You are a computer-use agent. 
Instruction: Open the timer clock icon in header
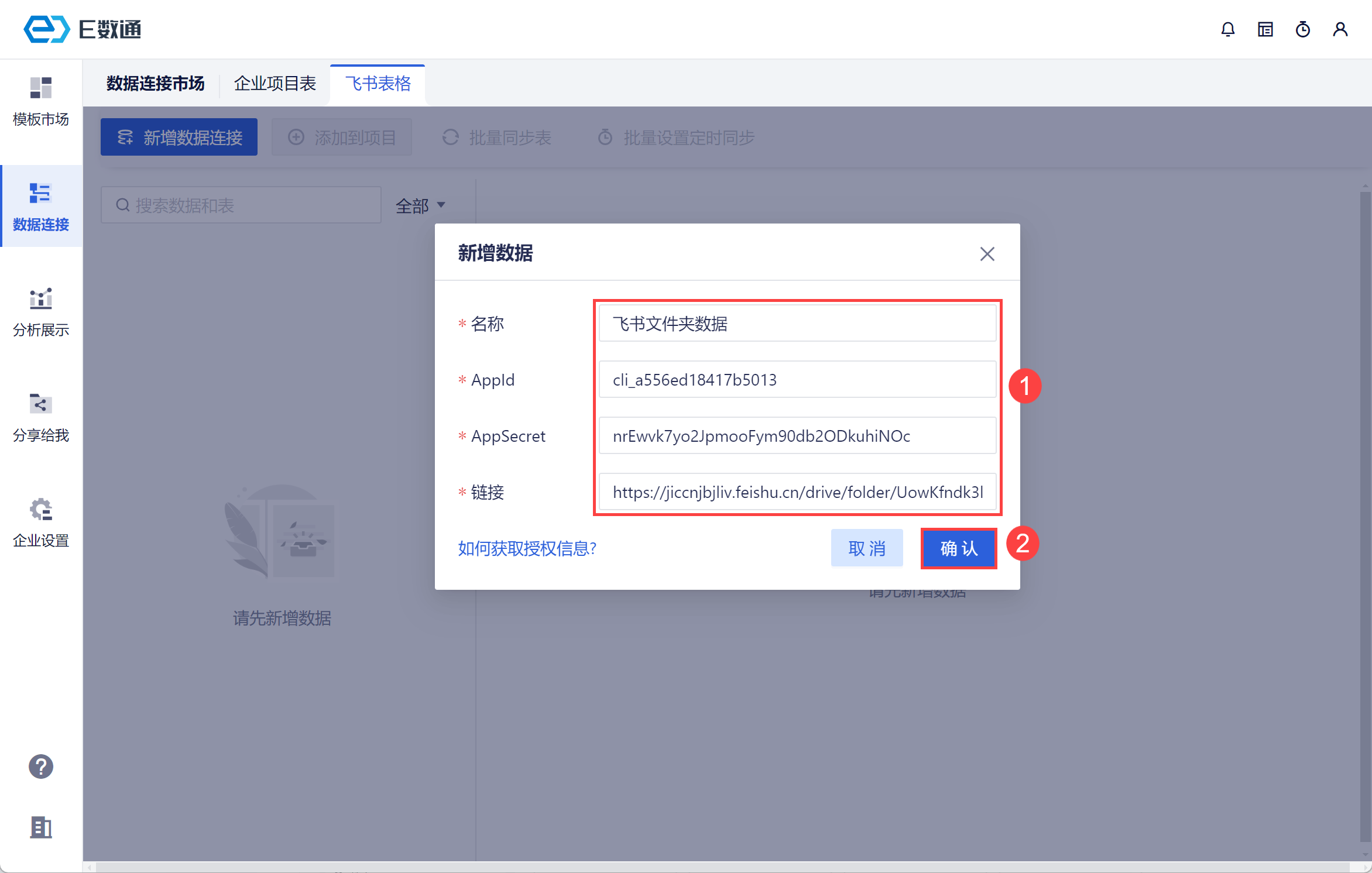pyautogui.click(x=1302, y=29)
